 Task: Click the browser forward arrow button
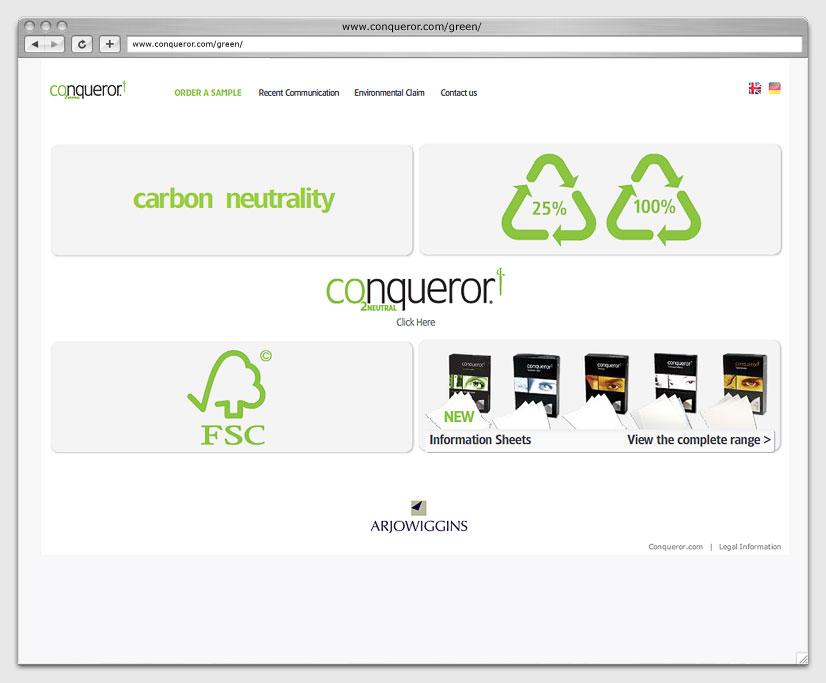tap(54, 44)
